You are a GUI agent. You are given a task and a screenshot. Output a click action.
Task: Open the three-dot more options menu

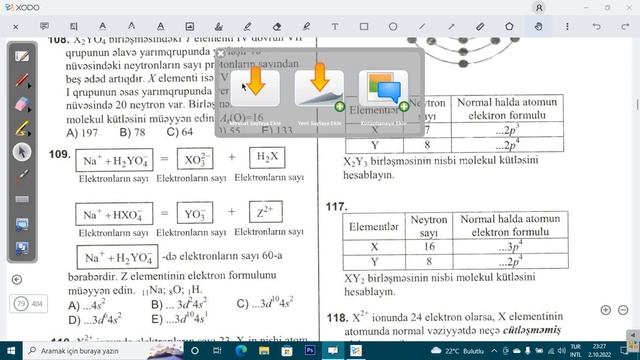click(567, 27)
